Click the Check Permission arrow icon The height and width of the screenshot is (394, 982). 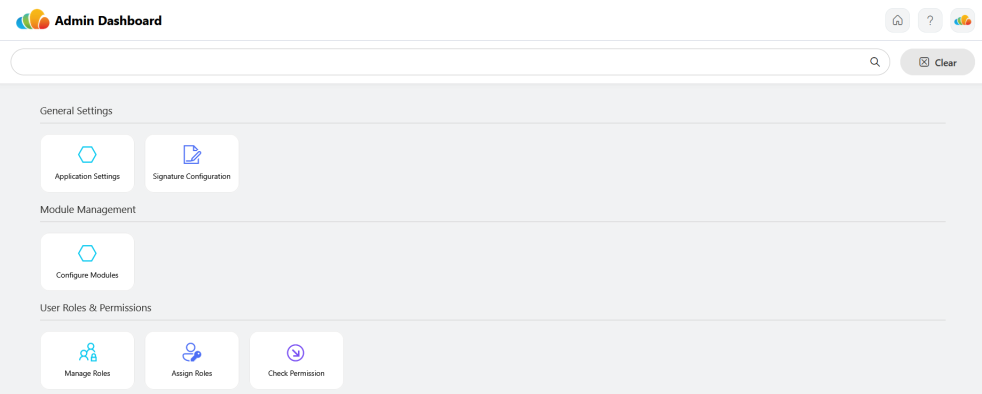295,353
